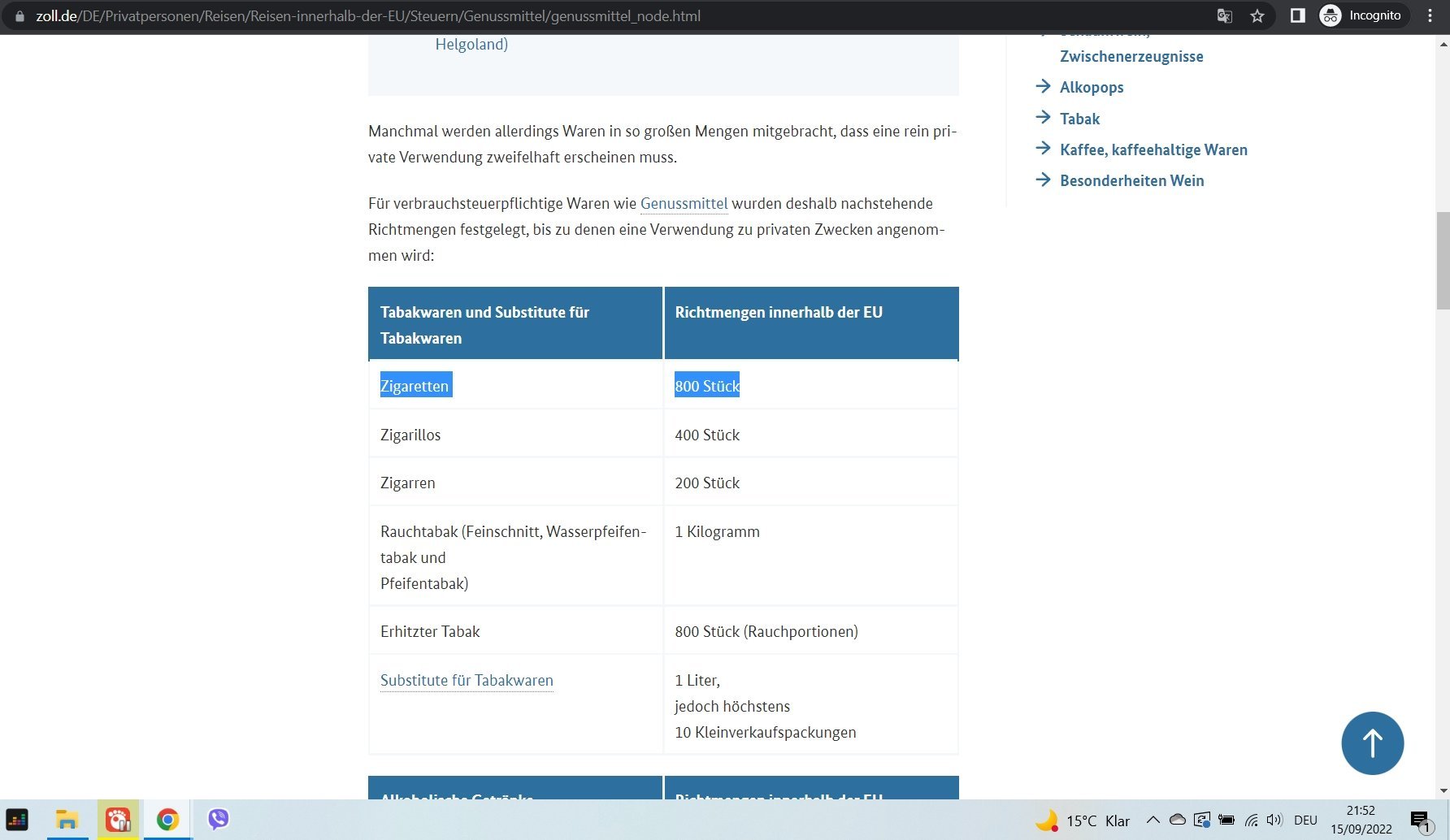The height and width of the screenshot is (840, 1450).
Task: Go to Alkopops section in sidebar
Action: (x=1091, y=88)
